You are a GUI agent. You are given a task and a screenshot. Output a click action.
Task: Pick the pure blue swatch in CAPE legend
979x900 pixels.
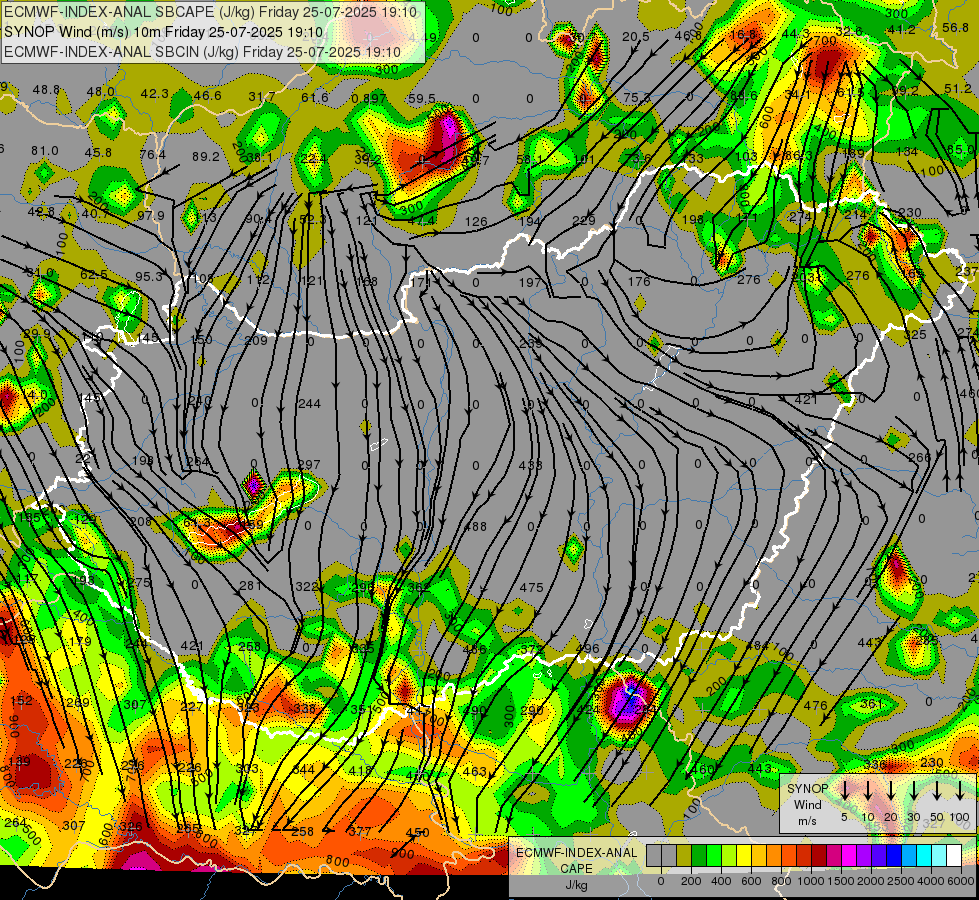(x=894, y=855)
